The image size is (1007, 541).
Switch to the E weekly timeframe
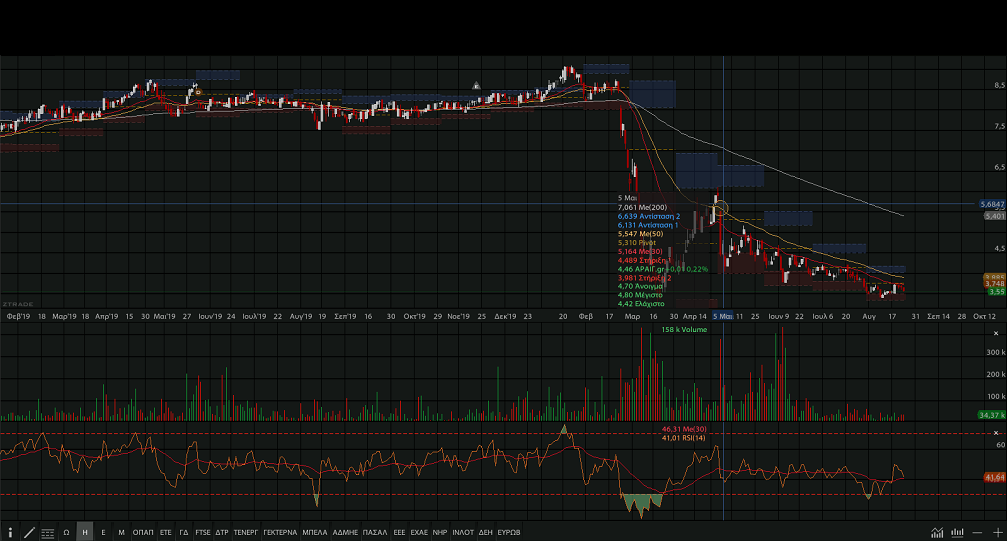103,533
